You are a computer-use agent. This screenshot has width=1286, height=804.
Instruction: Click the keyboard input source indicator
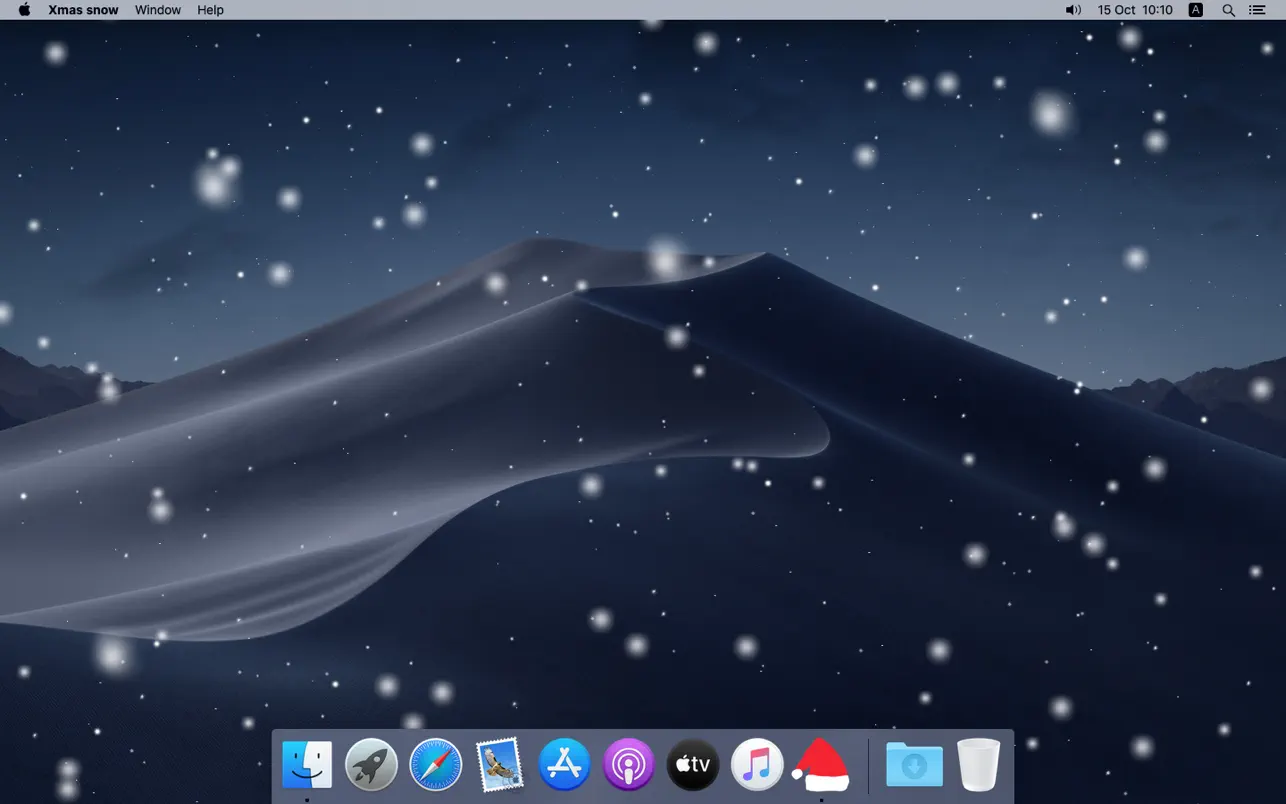point(1195,10)
